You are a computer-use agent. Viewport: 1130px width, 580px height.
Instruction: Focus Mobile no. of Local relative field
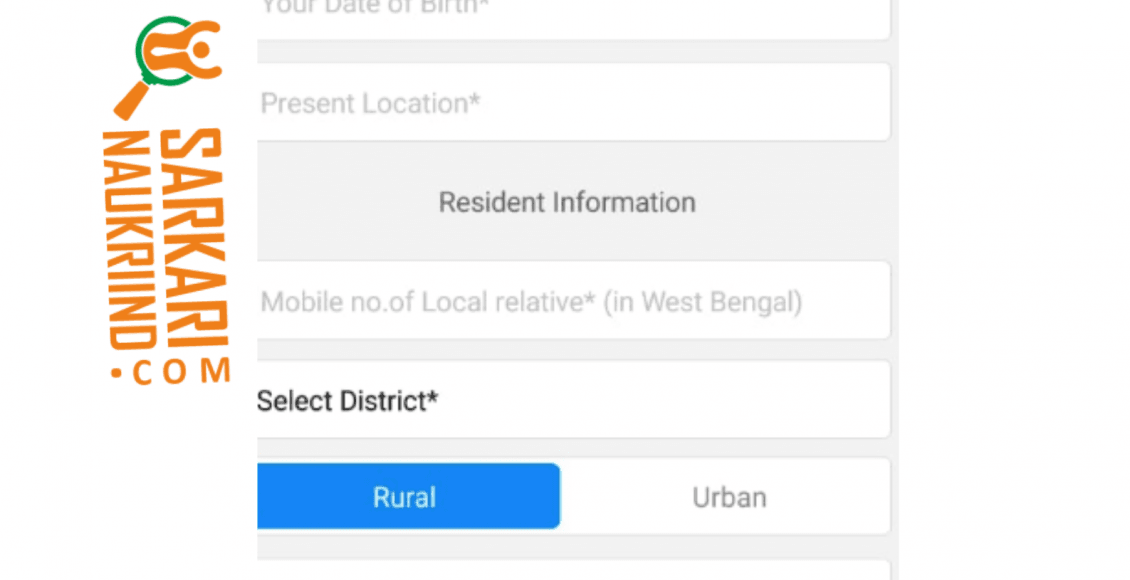coord(574,300)
